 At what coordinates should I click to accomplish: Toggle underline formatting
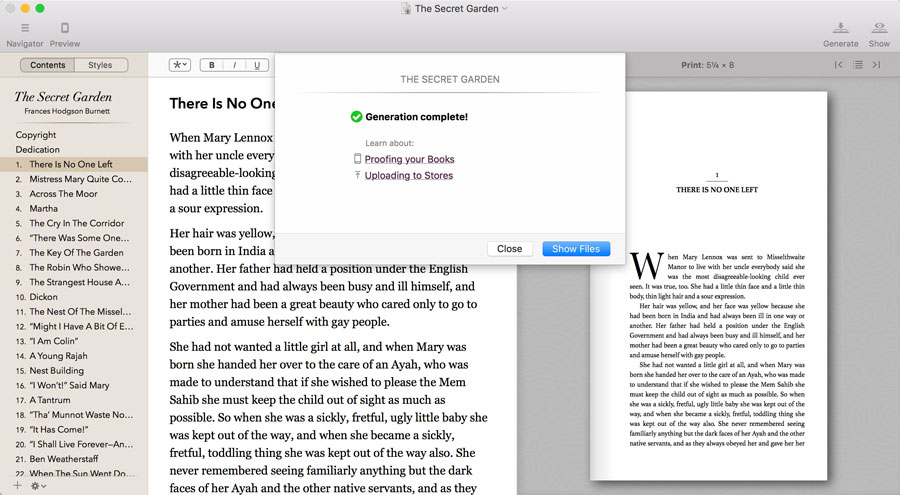[257, 65]
